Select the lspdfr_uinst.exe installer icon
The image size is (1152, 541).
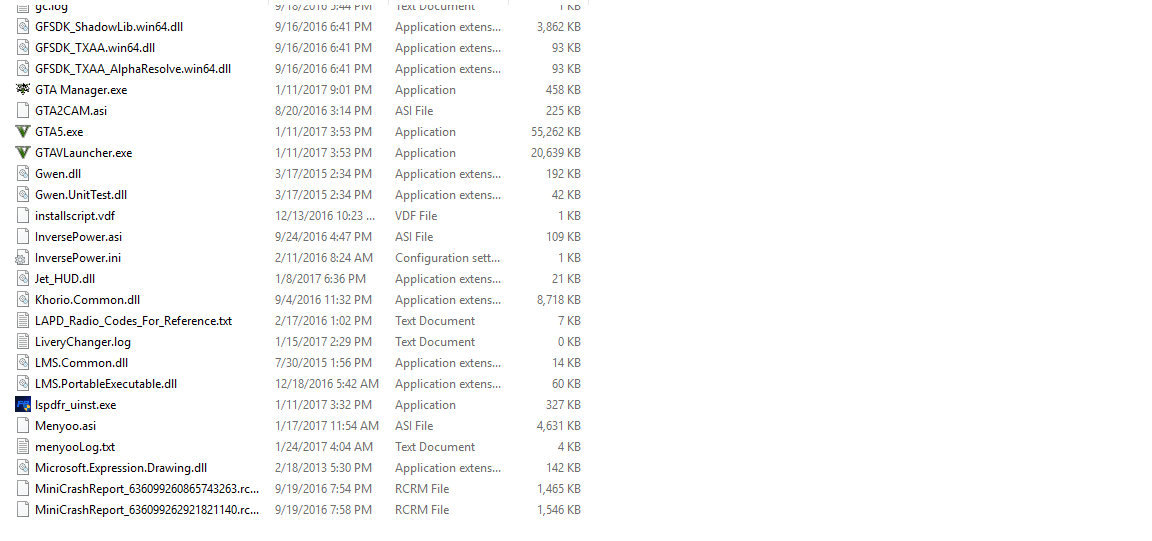coord(23,405)
